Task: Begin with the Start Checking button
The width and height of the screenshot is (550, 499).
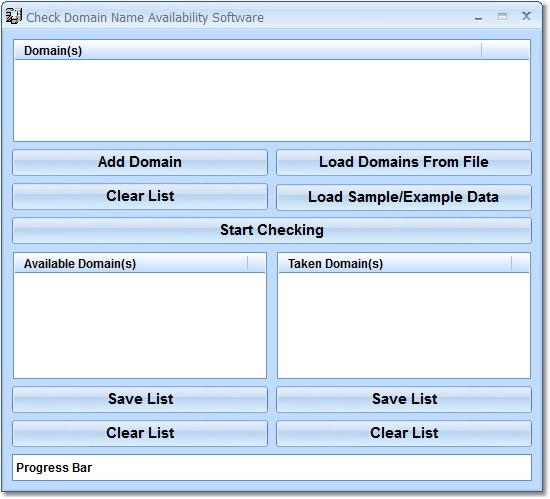Action: pos(272,230)
